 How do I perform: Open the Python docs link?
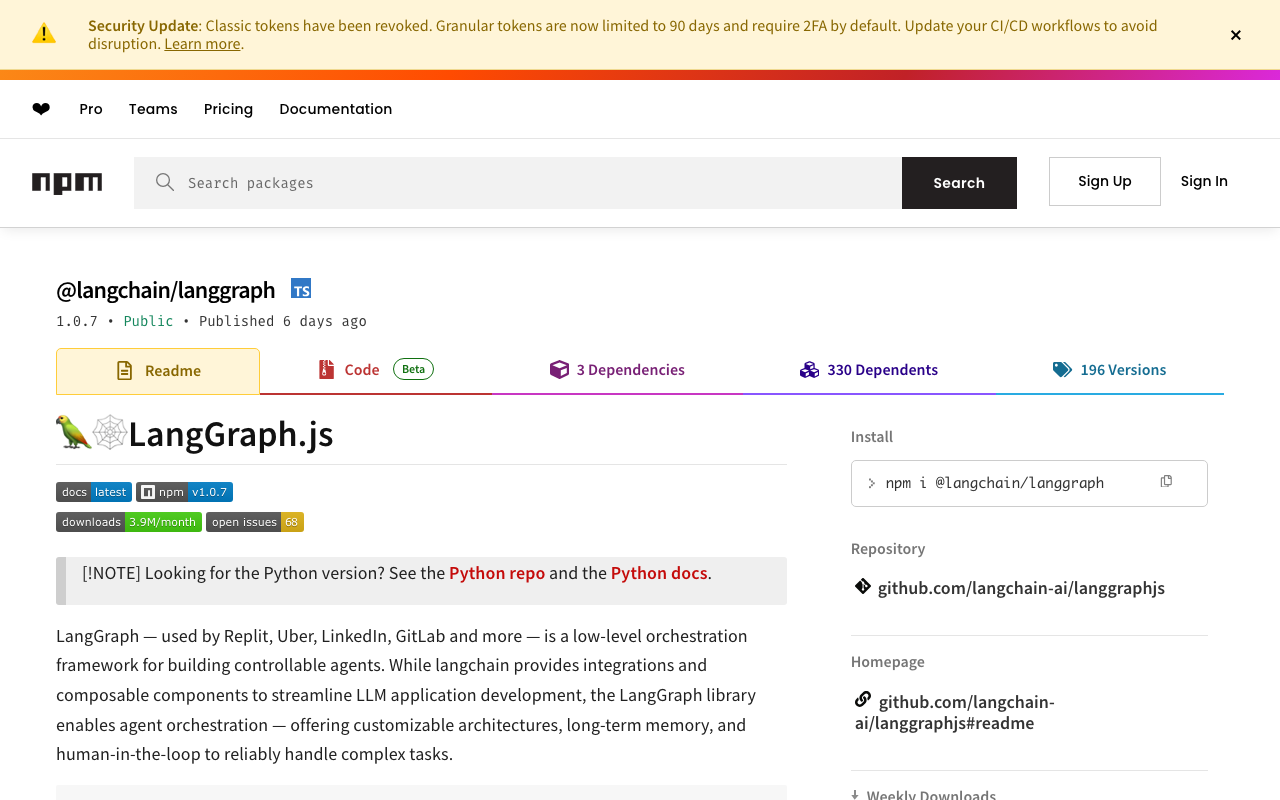tap(659, 573)
